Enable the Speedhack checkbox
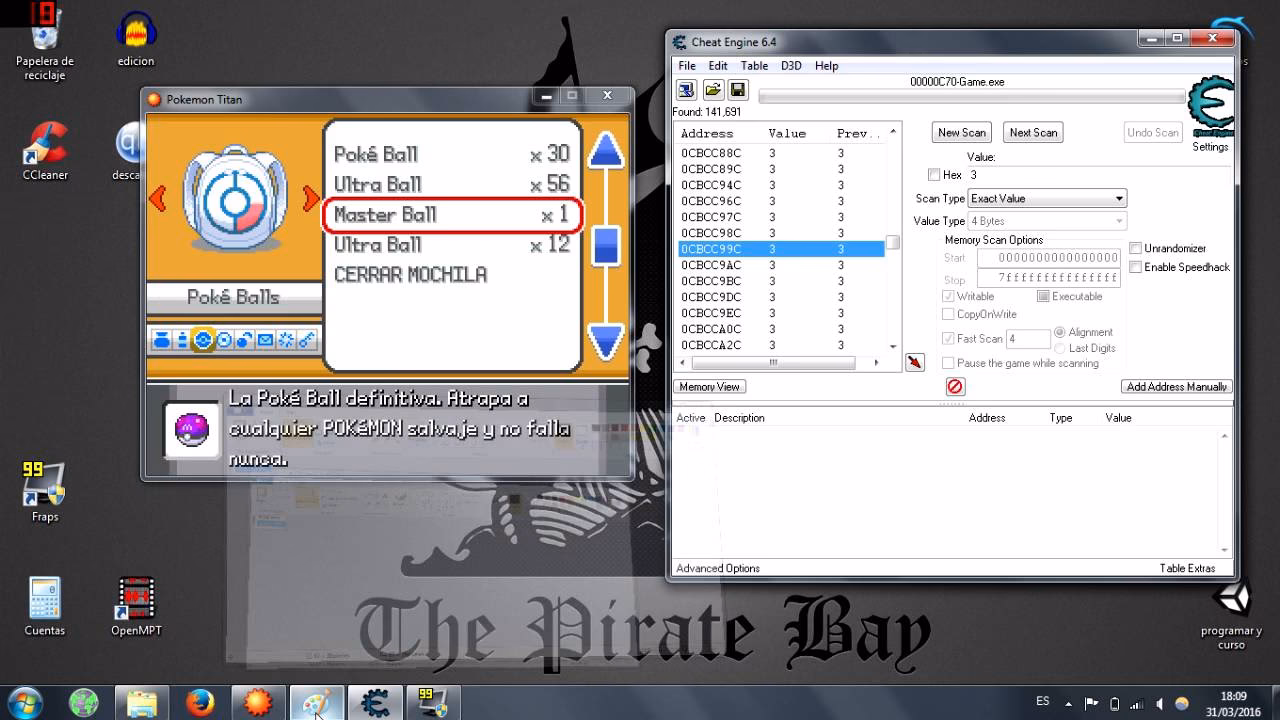Image resolution: width=1280 pixels, height=720 pixels. [1135, 267]
